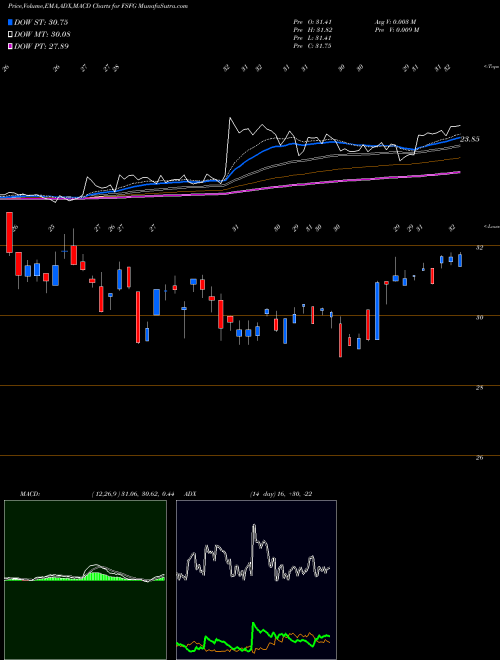Click the 'Avg V: 0.003 M' value
Screen dimensions: 500x660
coord(395,21)
